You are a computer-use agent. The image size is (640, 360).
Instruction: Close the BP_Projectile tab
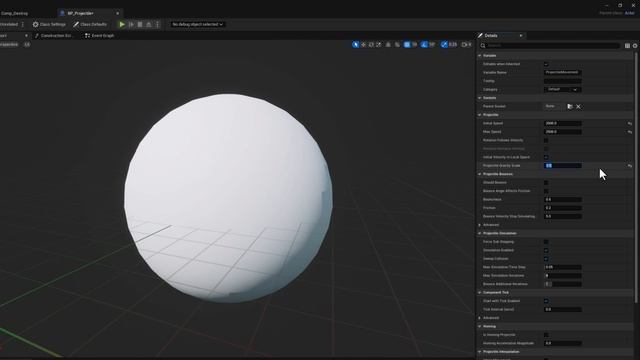[118, 13]
